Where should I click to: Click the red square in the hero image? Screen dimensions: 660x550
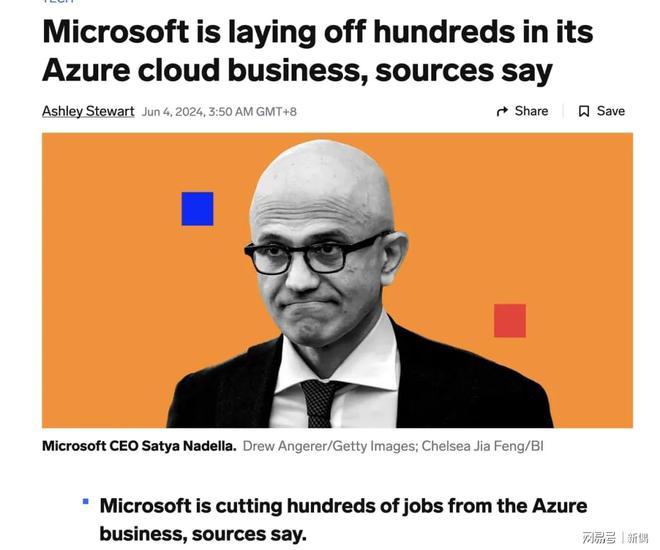tap(509, 321)
